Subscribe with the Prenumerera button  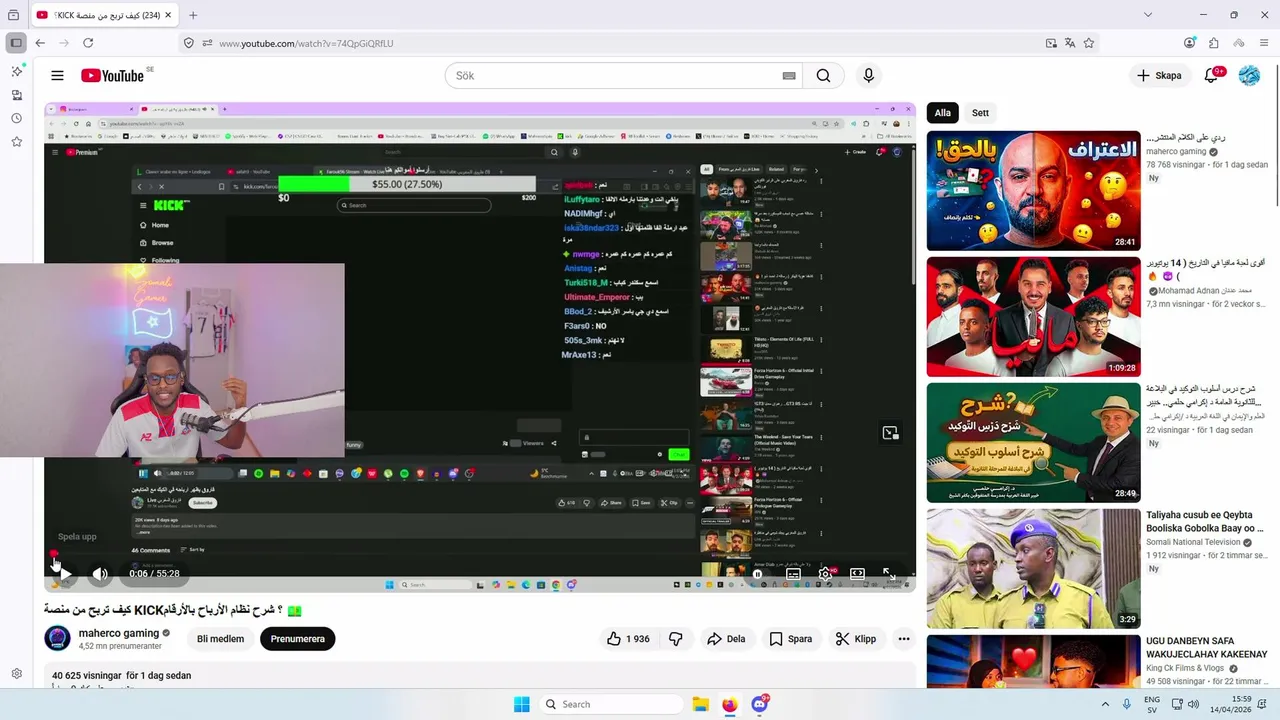[297, 639]
